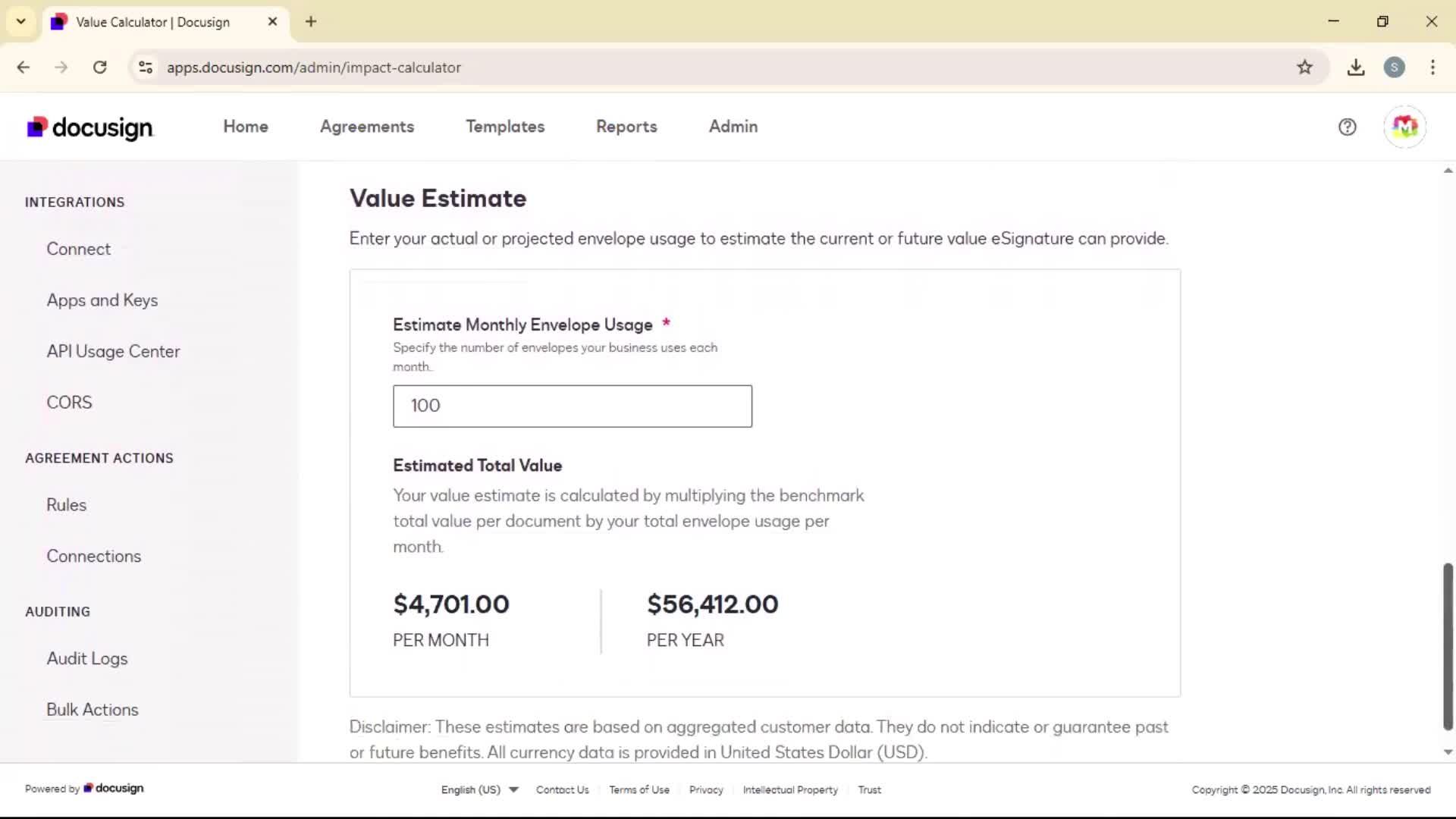Open Privacy footer link
Screen dimensions: 1456x819
pyautogui.click(x=706, y=789)
